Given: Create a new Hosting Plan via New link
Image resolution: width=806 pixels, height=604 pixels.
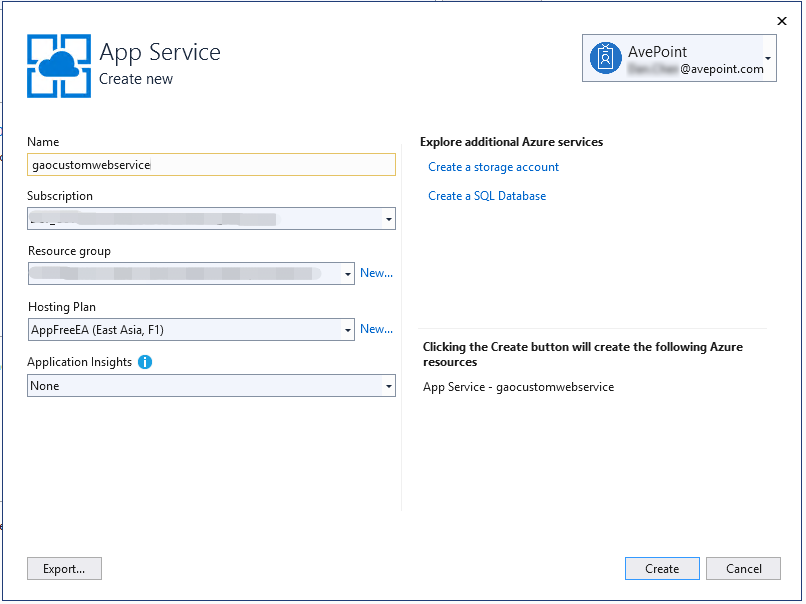Looking at the screenshot, I should [377, 328].
